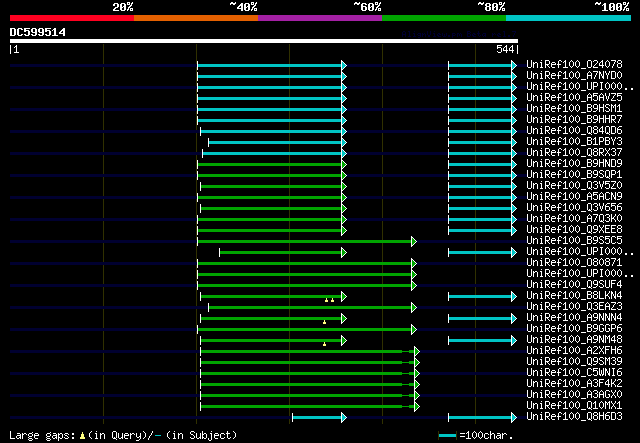Select hit label UniRef100_A3F4K2
640x443 pixels.
(574, 383)
